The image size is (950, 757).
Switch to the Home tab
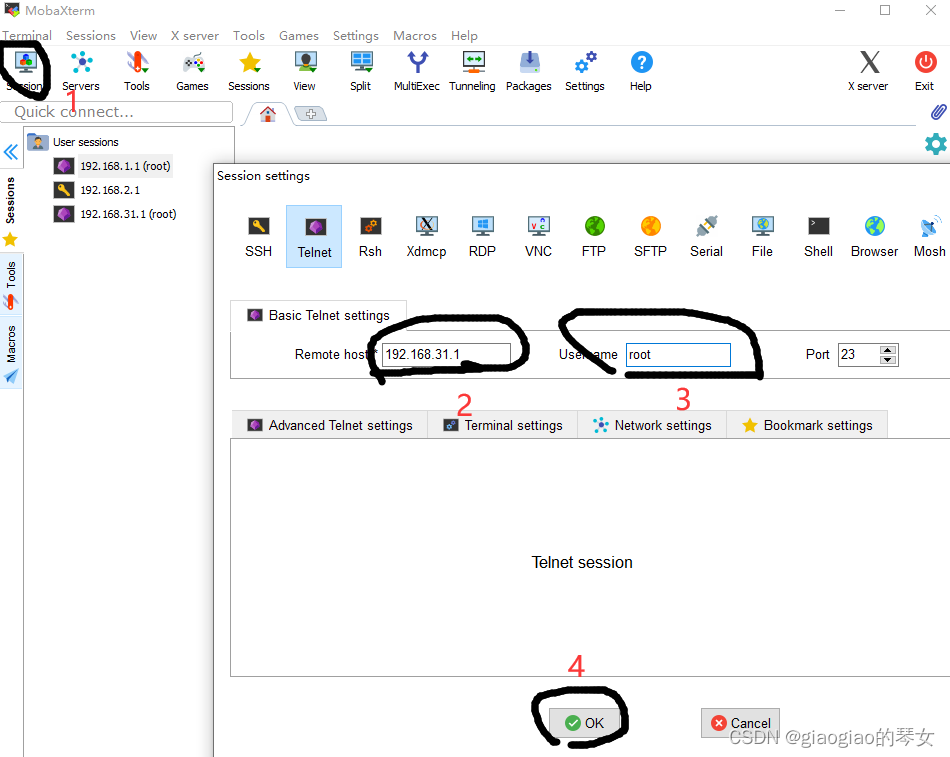[x=268, y=114]
